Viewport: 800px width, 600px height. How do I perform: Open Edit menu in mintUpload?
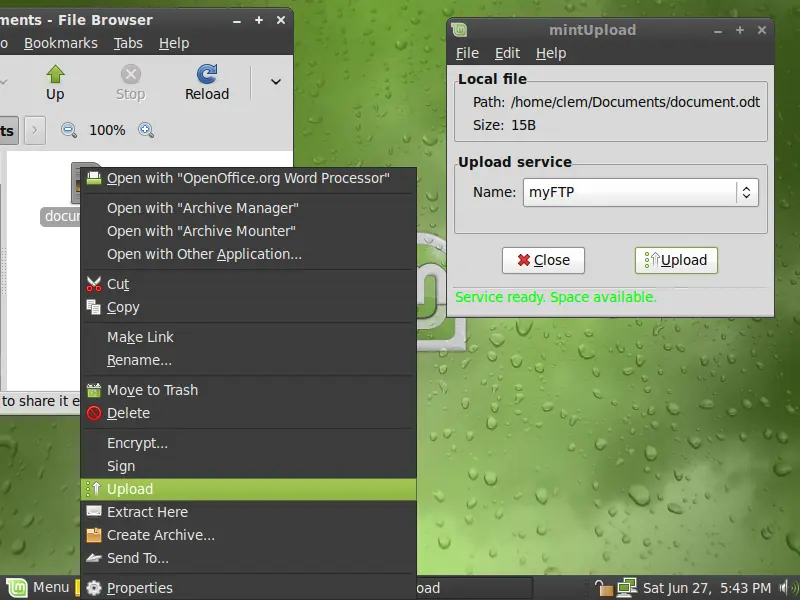click(507, 54)
